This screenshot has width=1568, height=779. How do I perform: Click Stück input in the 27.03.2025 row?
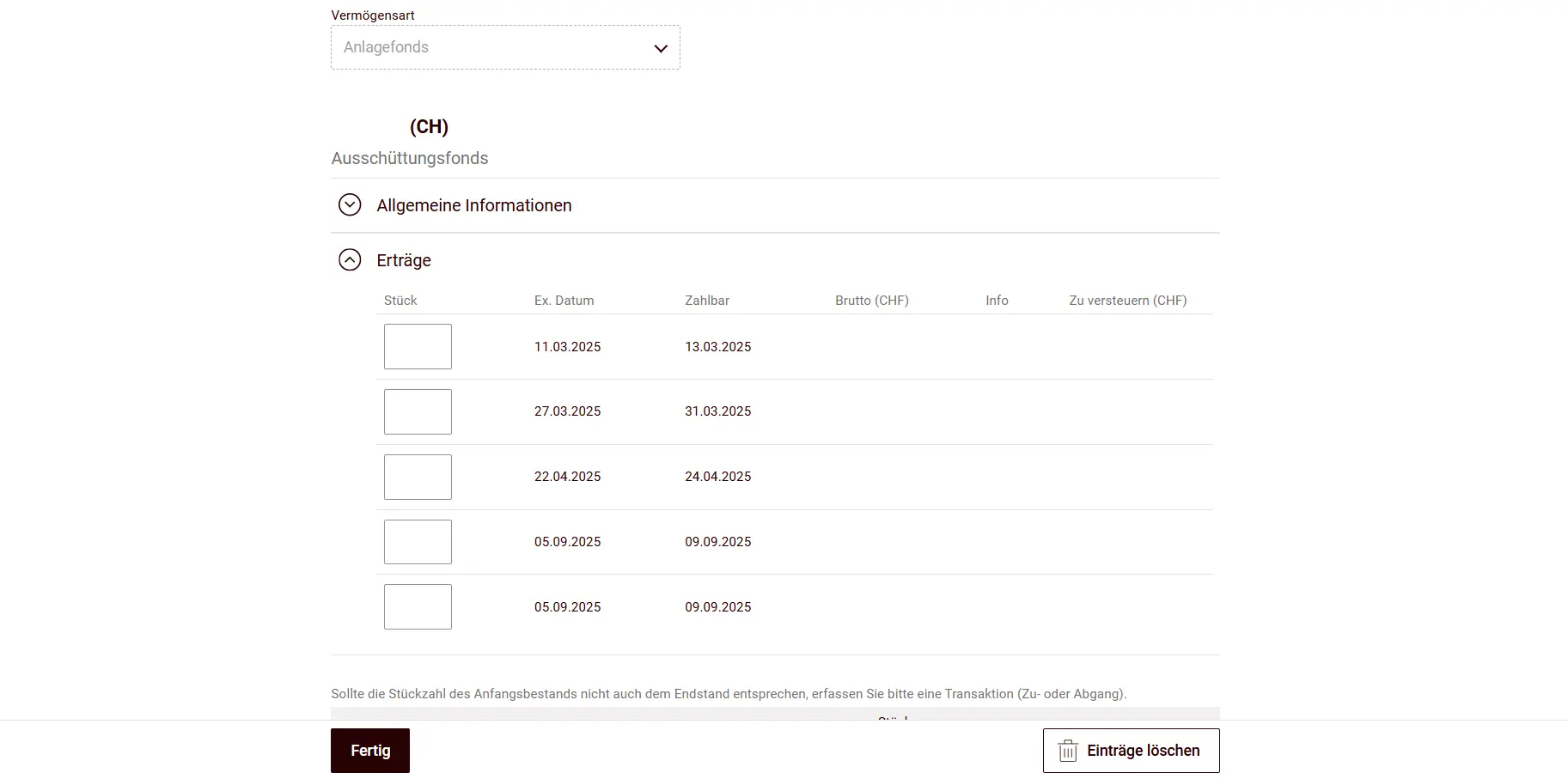(418, 411)
